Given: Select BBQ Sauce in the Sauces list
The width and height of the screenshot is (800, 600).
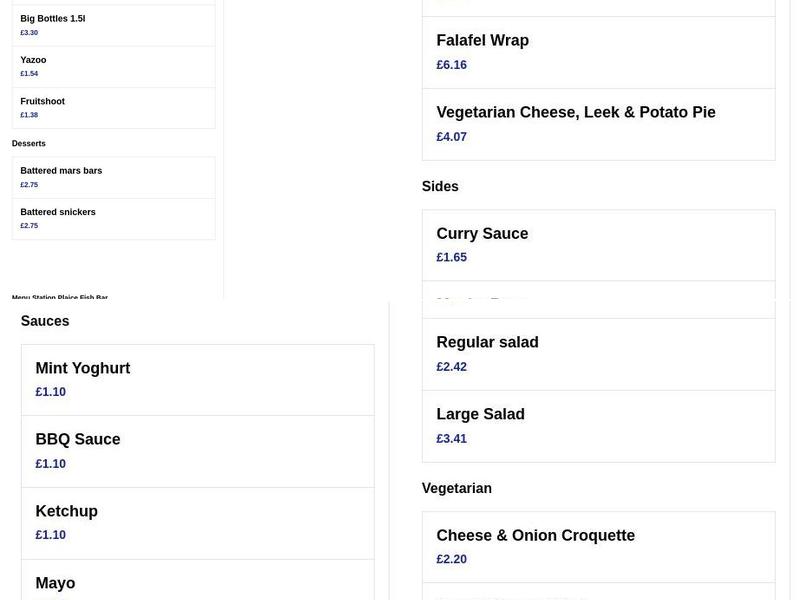Looking at the screenshot, I should pyautogui.click(x=77, y=439).
